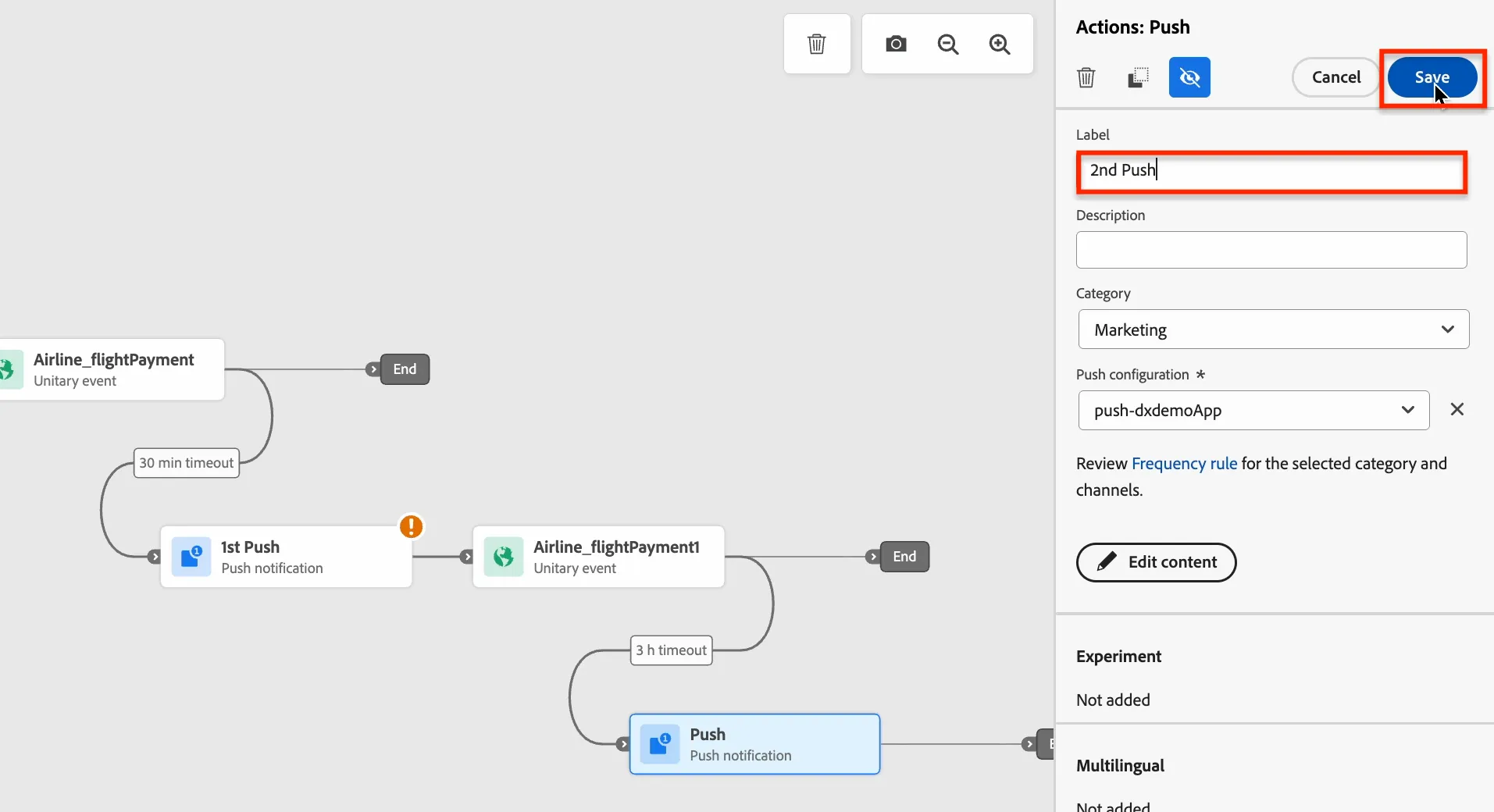Click the 1st Push node title text
This screenshot has width=1494, height=812.
click(x=250, y=547)
